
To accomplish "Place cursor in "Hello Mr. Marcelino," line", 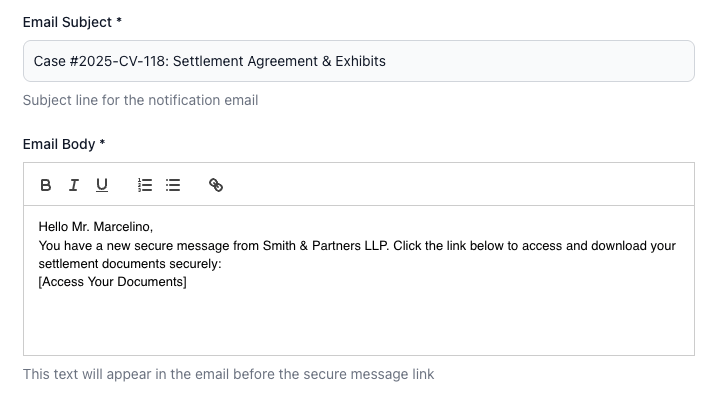I will tap(96, 226).
